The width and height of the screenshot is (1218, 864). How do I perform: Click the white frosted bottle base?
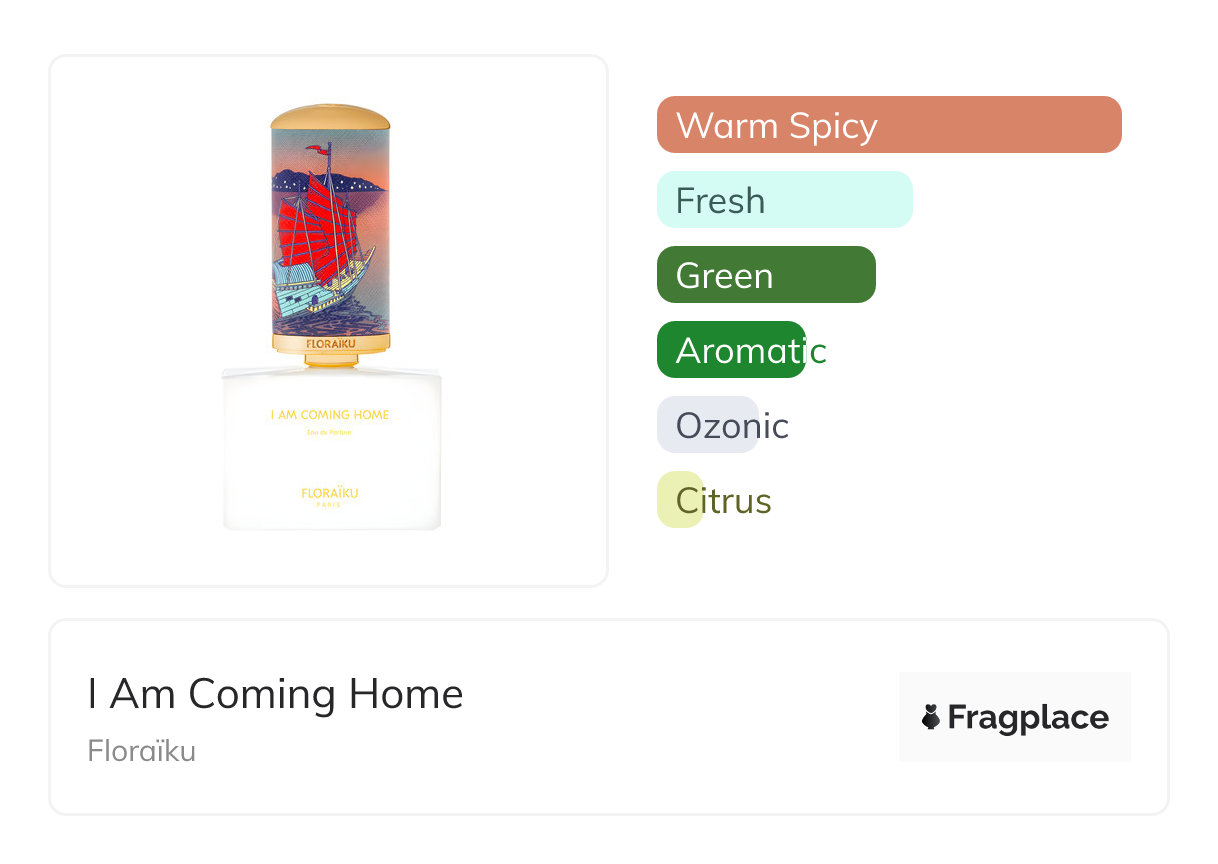pos(331,448)
